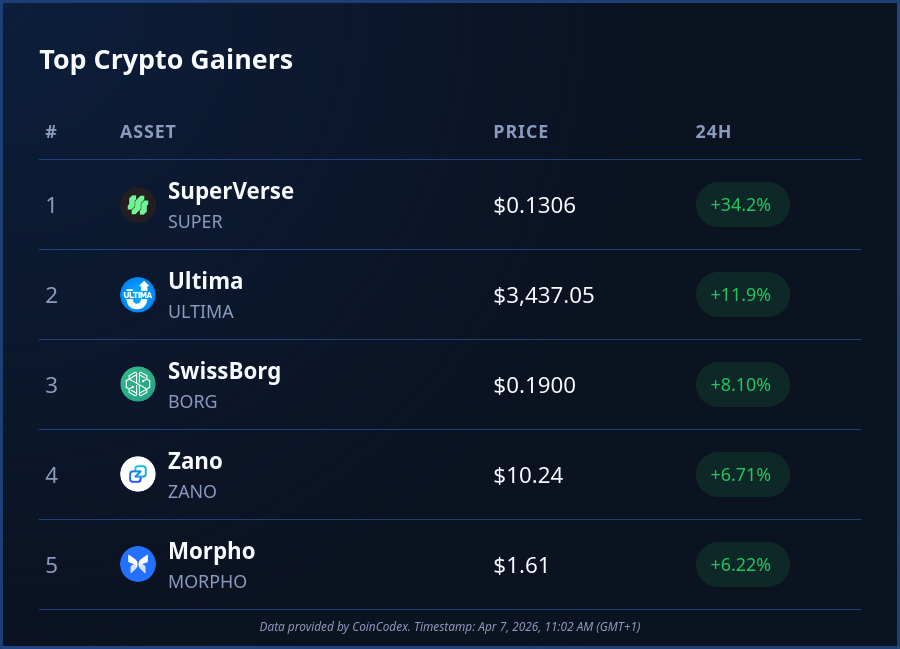
Task: Click the # rank column header
Action: point(51,132)
